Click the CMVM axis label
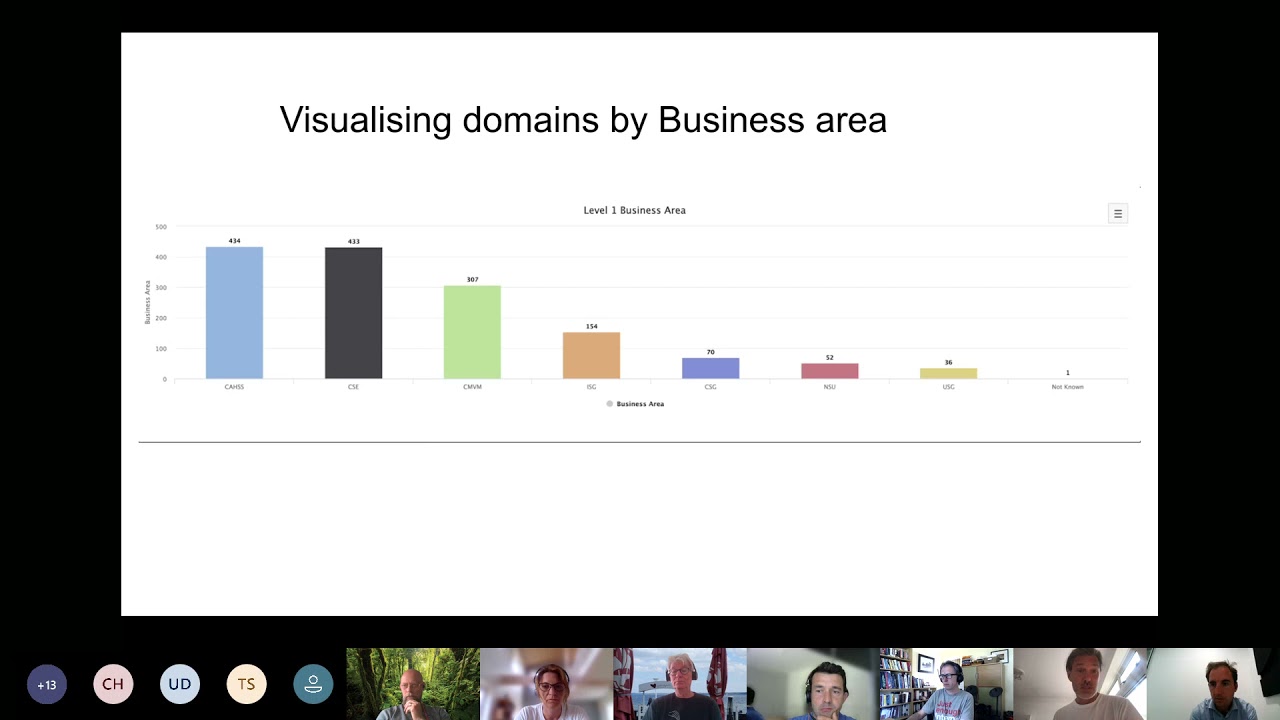The width and height of the screenshot is (1280, 720). pos(472,387)
